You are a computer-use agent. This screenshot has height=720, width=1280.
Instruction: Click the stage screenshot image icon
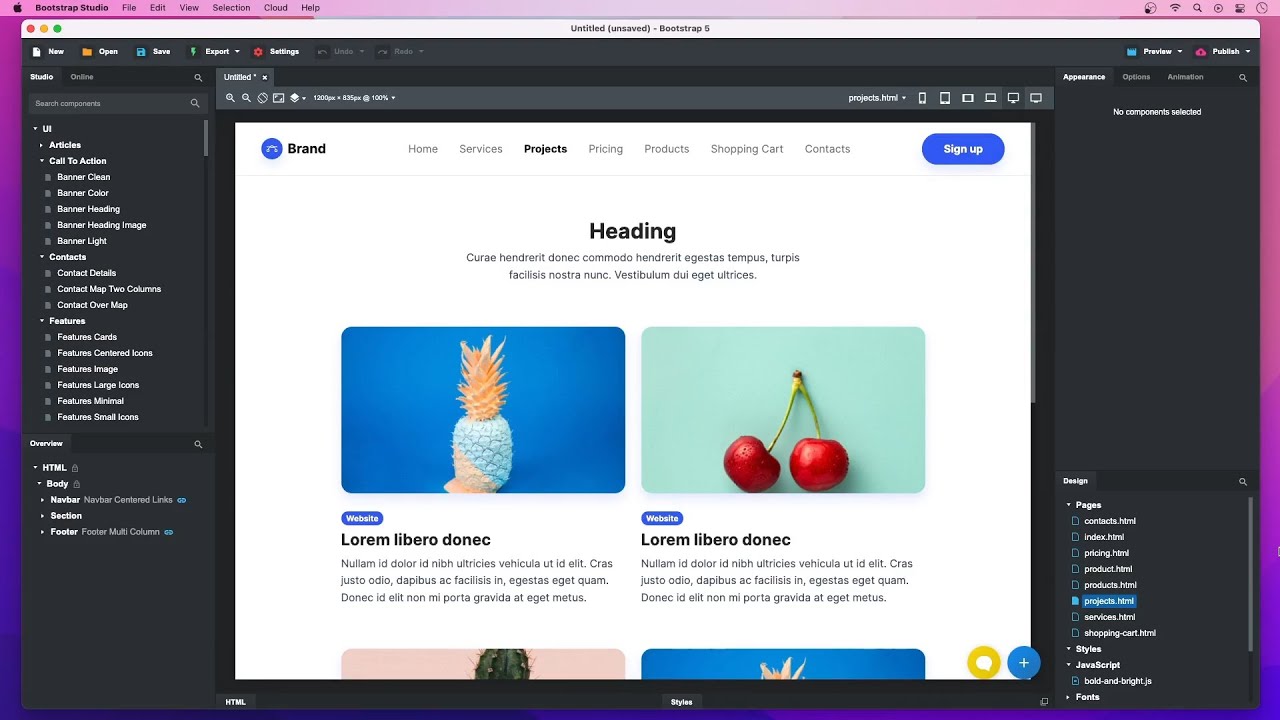tap(278, 98)
